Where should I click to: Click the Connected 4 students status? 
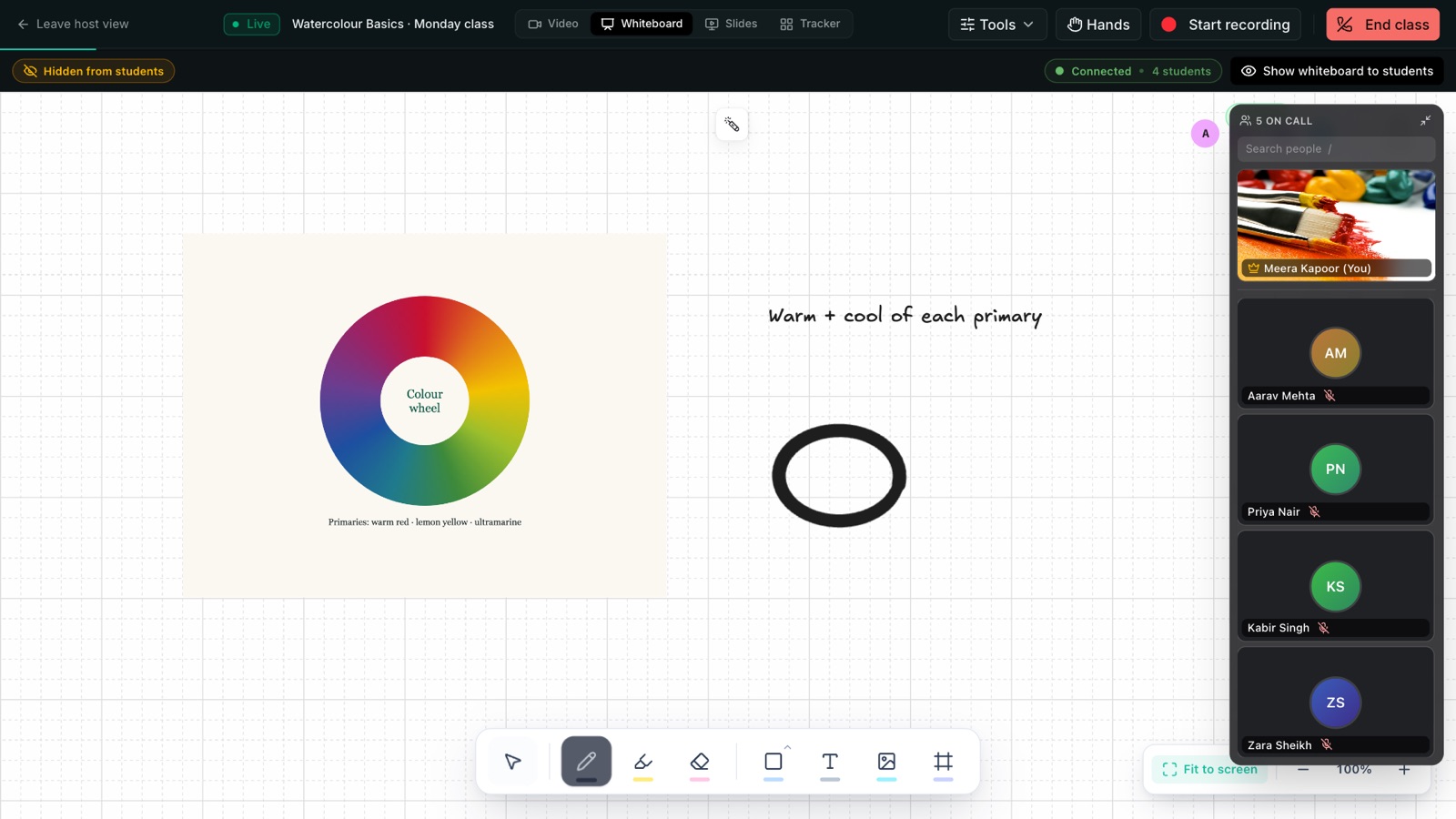tap(1133, 71)
